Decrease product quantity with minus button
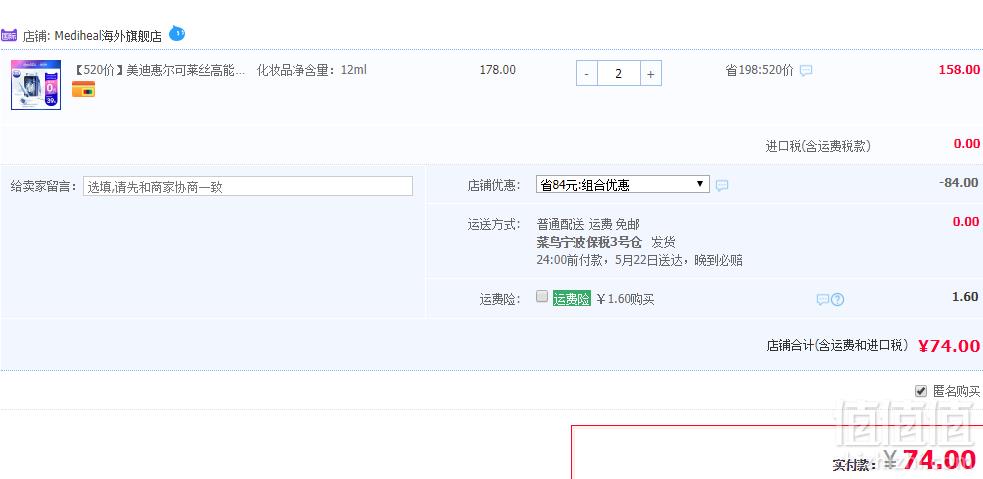This screenshot has width=983, height=479. [587, 73]
